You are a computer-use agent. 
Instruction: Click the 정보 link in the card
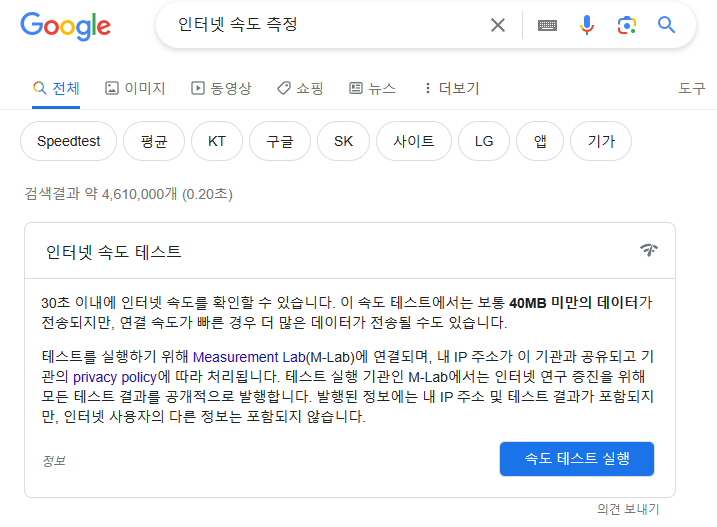(54, 460)
